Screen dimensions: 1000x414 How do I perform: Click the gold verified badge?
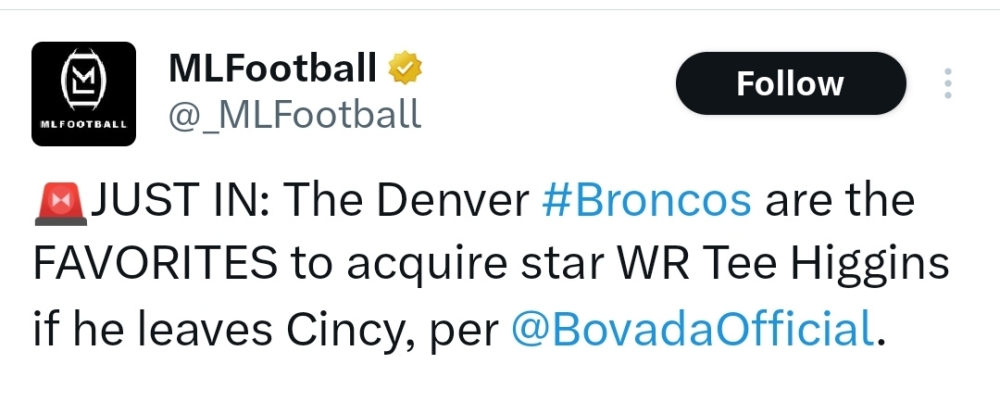coord(405,68)
